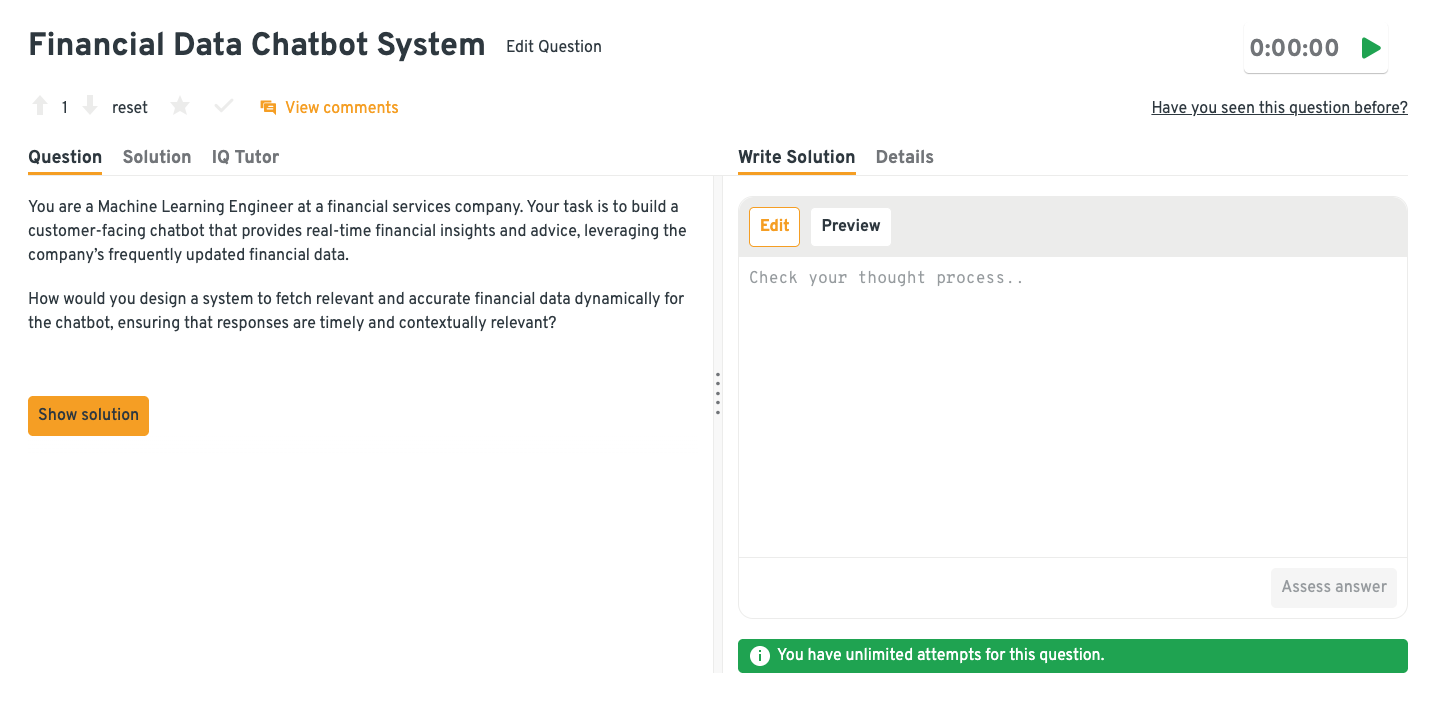Open the IQ Tutor tab
This screenshot has height=714, width=1437.
click(245, 157)
